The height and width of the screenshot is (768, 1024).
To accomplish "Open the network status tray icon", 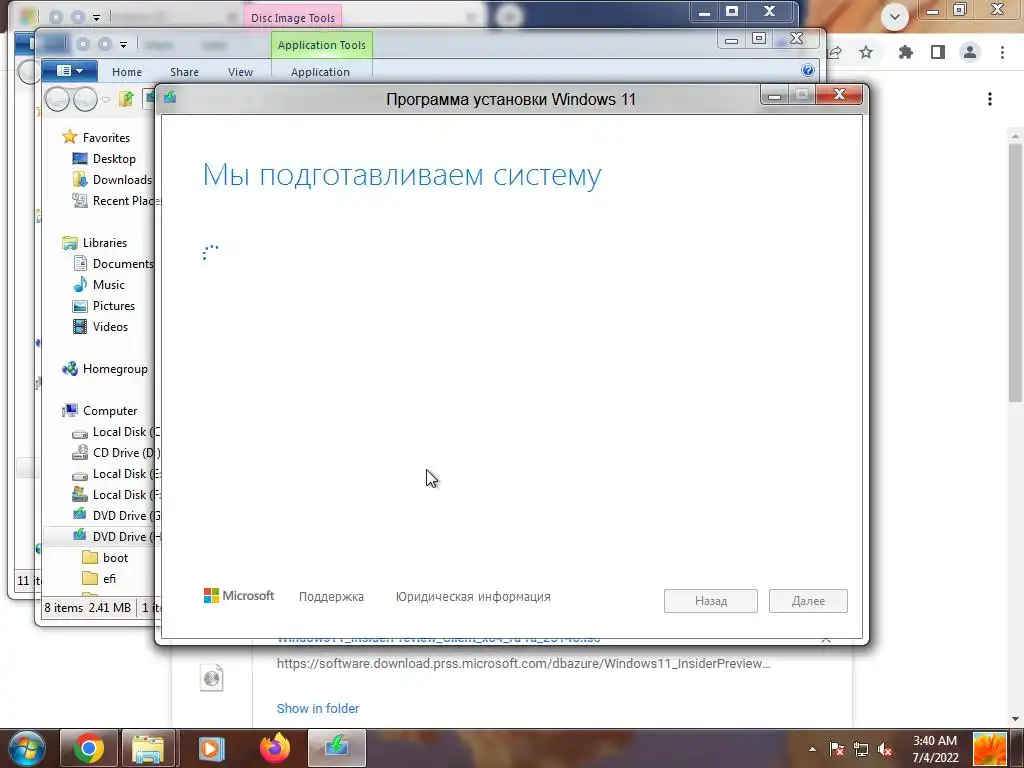I will (861, 749).
